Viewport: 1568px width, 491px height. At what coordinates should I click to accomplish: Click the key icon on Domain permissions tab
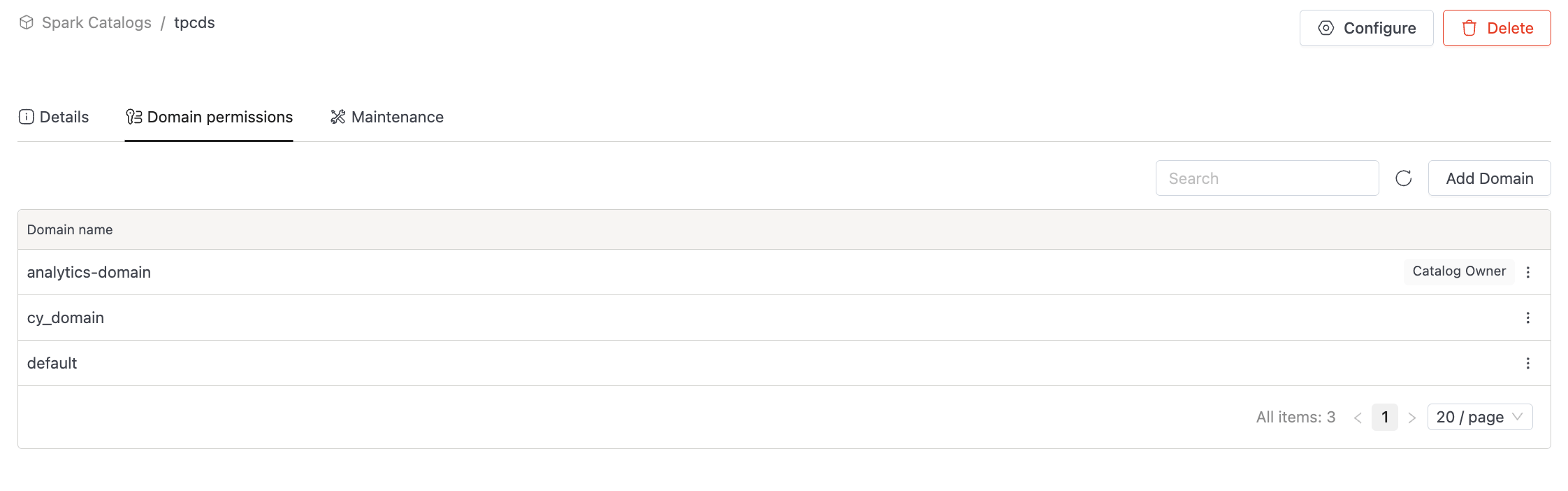(x=133, y=117)
